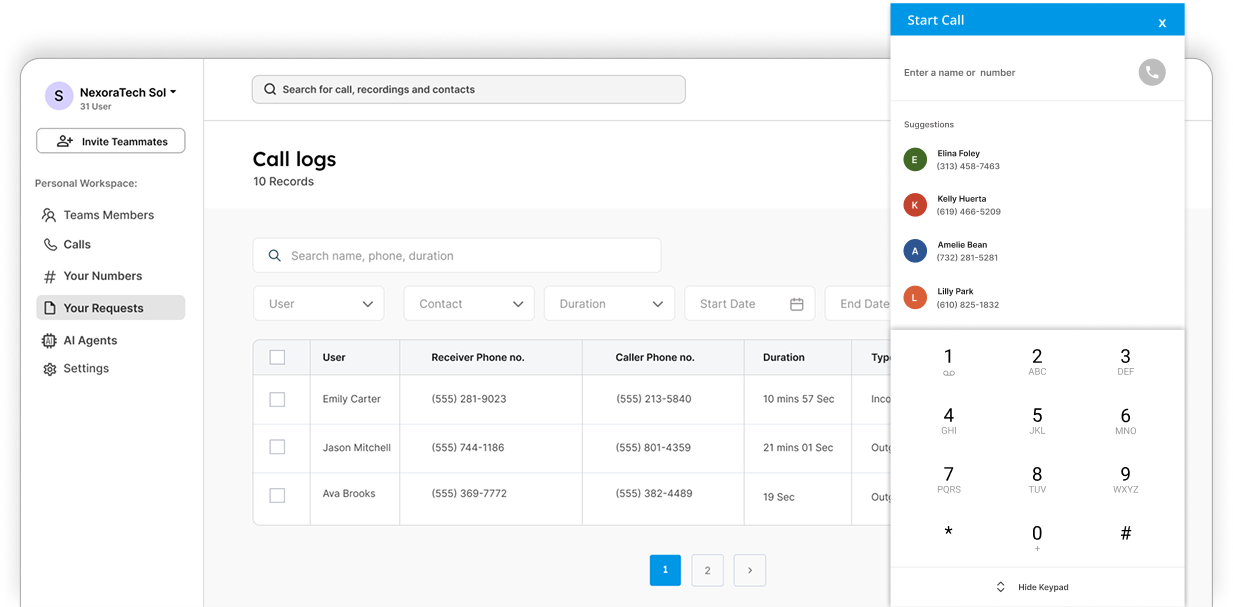Toggle the select-all header checkbox
This screenshot has height=607, width=1233.
277,357
